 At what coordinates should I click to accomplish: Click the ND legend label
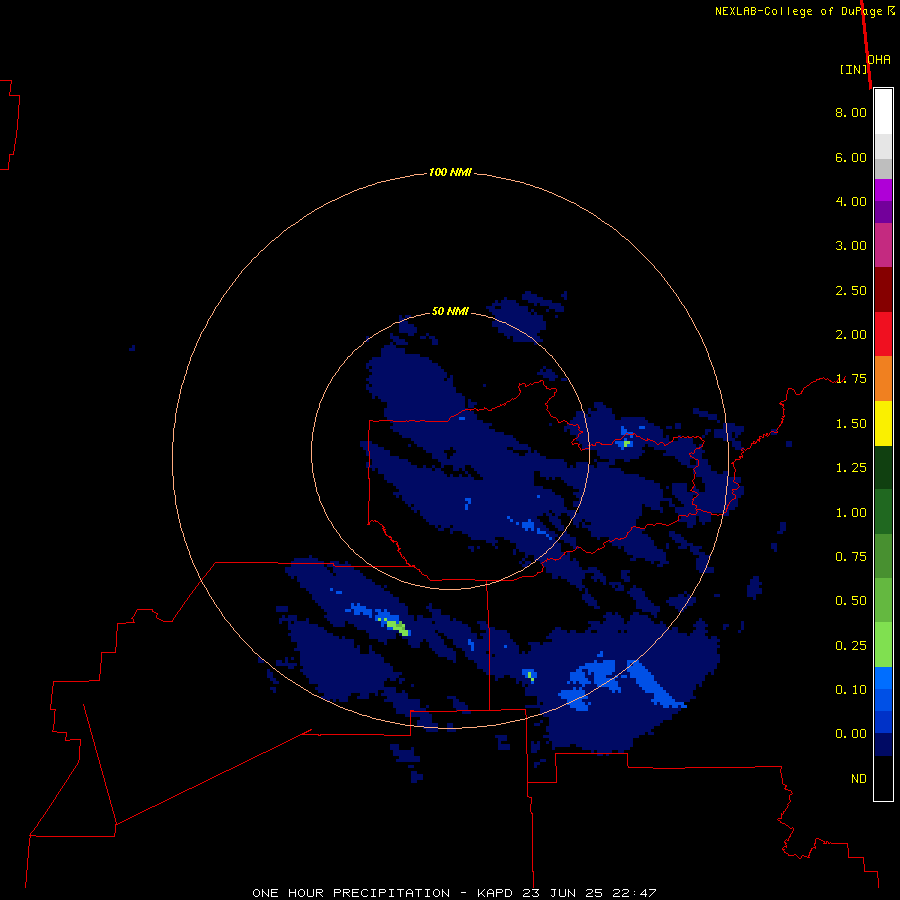859,779
